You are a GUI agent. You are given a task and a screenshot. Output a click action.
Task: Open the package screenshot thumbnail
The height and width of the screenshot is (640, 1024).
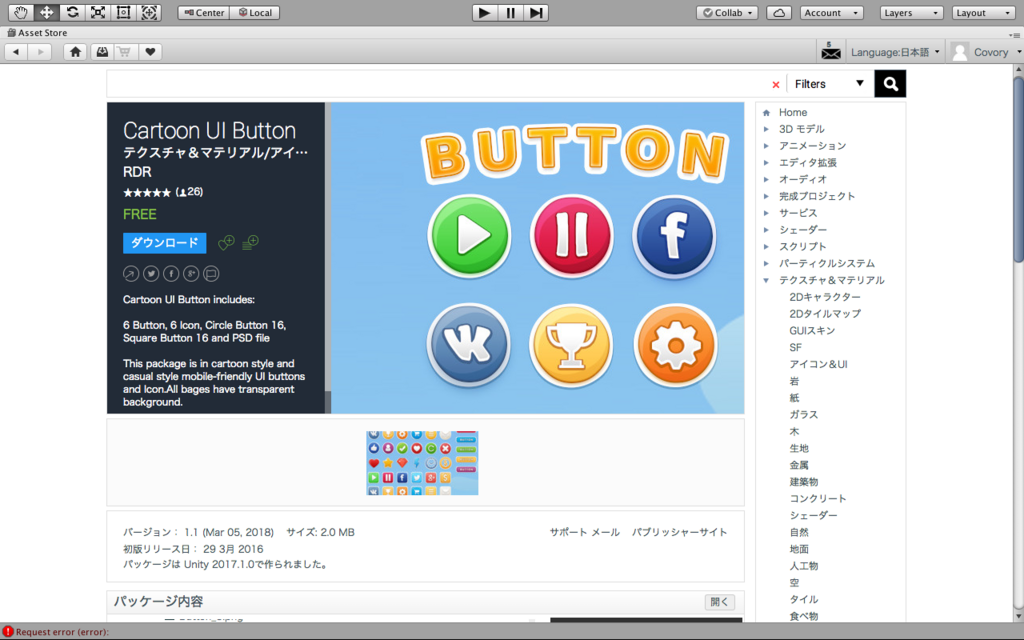coord(422,462)
